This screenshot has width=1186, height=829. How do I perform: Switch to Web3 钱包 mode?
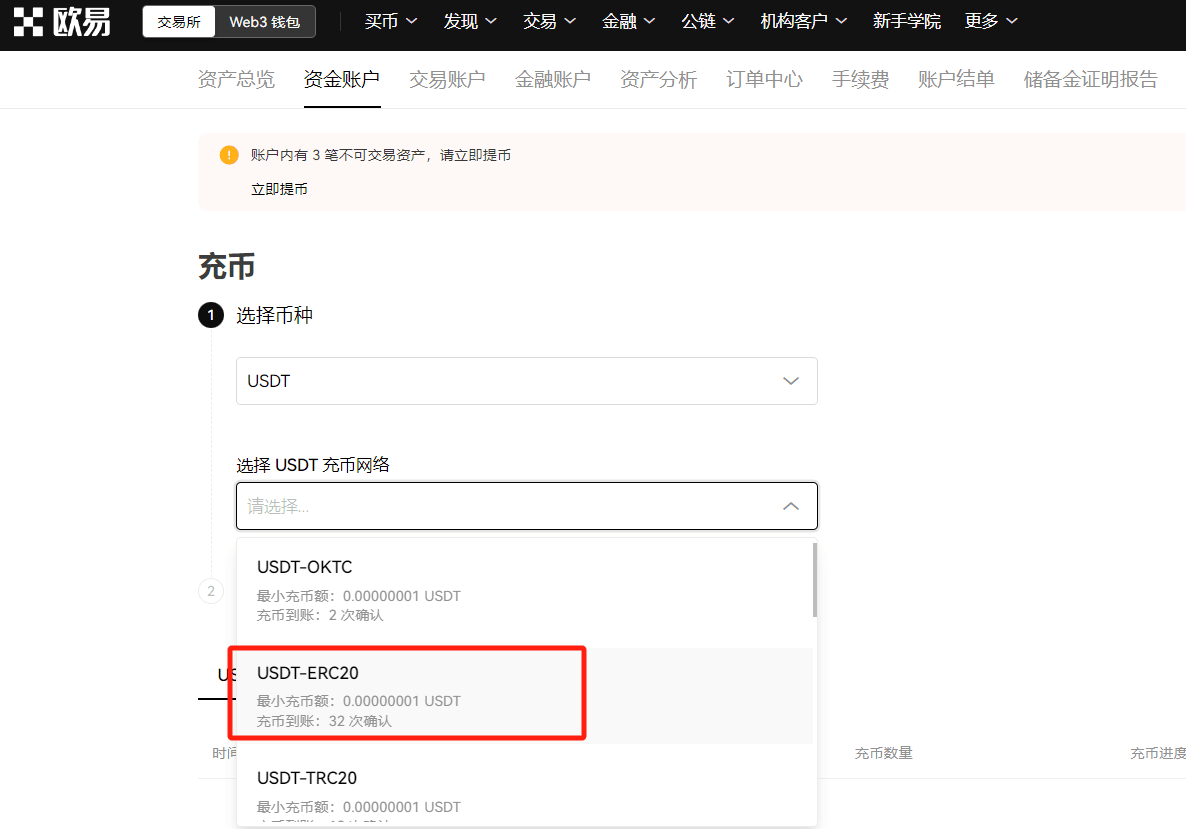[265, 22]
